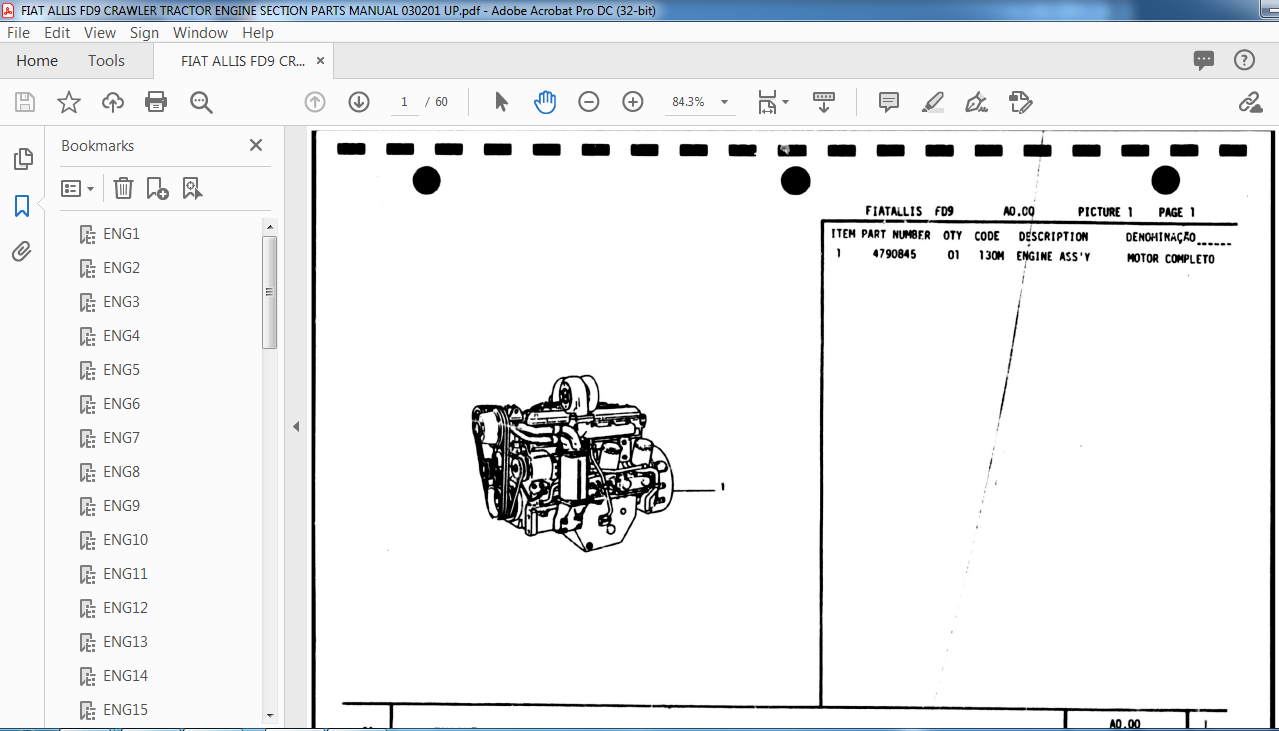Go to next page arrow
The width and height of the screenshot is (1279, 731).
click(x=359, y=102)
